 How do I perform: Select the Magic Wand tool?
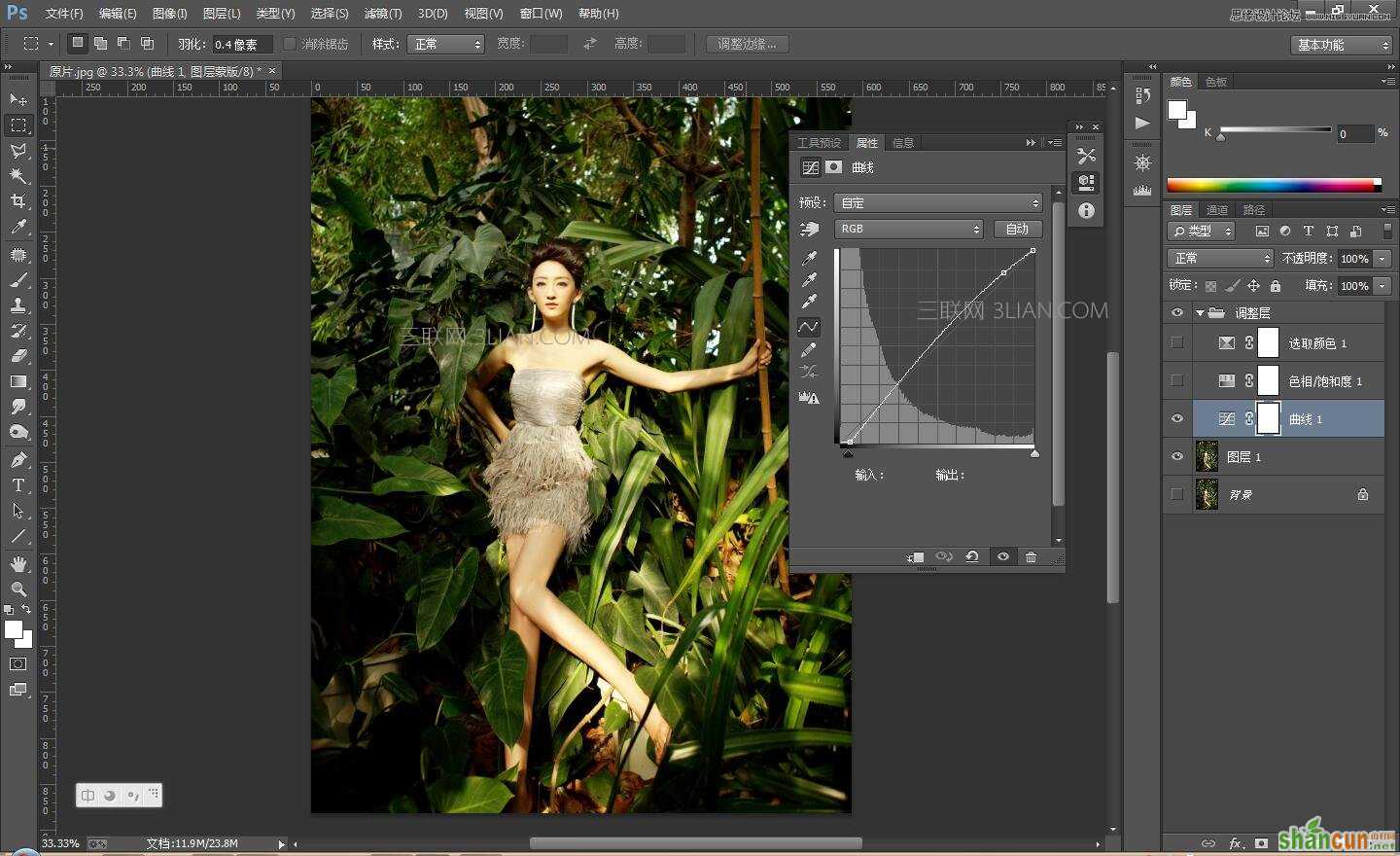(x=18, y=176)
